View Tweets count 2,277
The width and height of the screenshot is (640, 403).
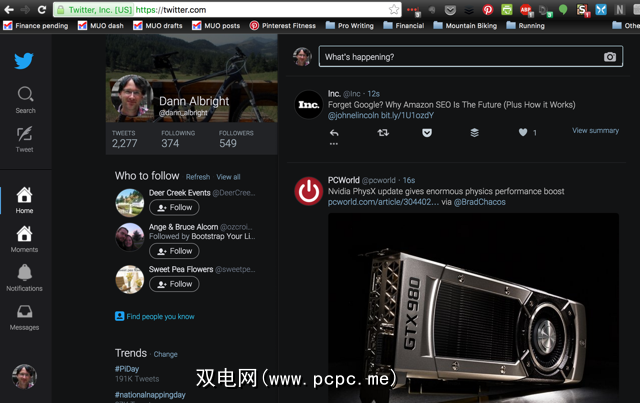click(124, 139)
